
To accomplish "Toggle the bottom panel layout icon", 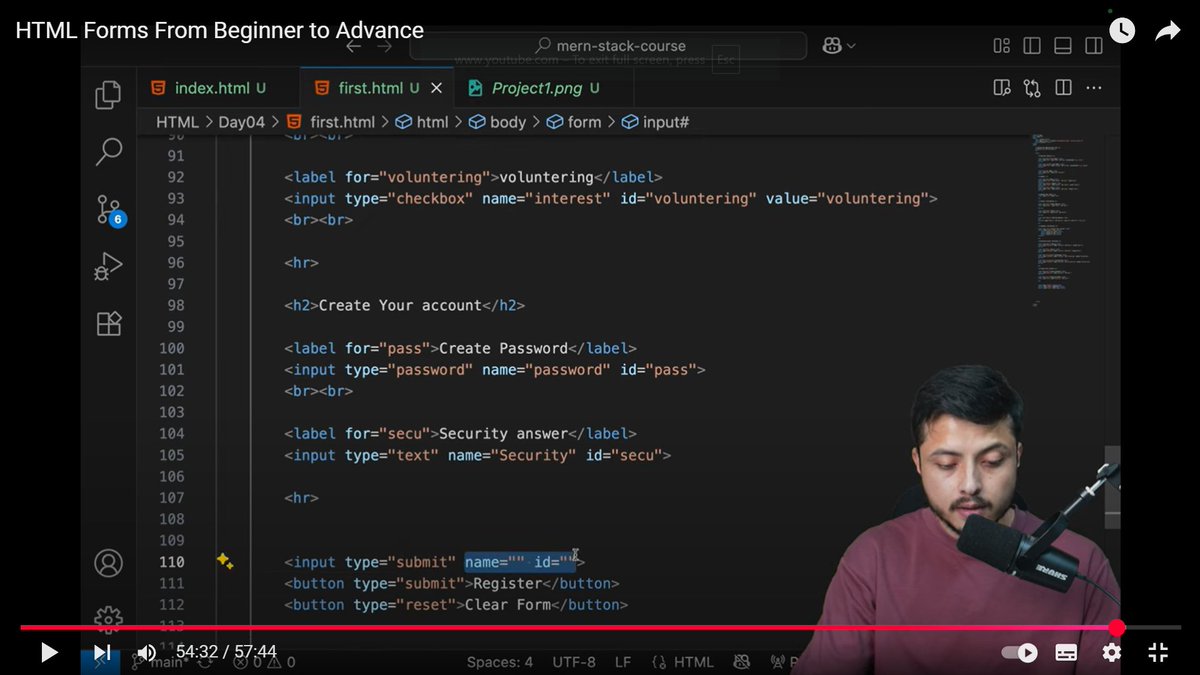I will [x=1063, y=46].
